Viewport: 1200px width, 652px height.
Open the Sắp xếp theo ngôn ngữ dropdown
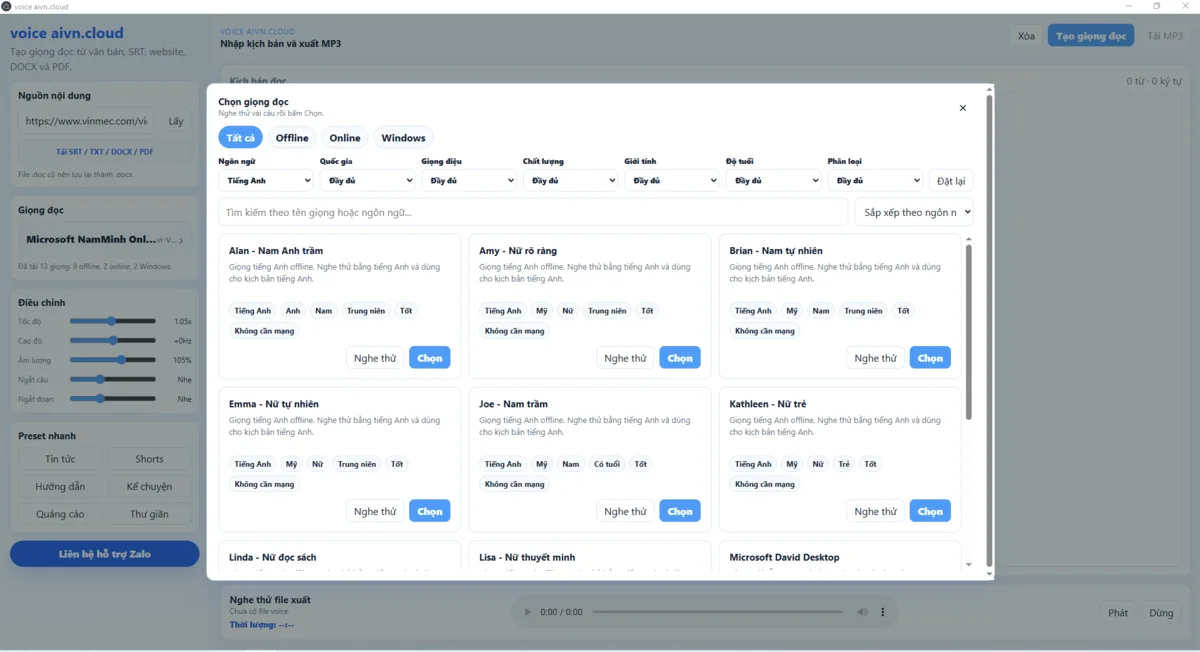coord(914,212)
